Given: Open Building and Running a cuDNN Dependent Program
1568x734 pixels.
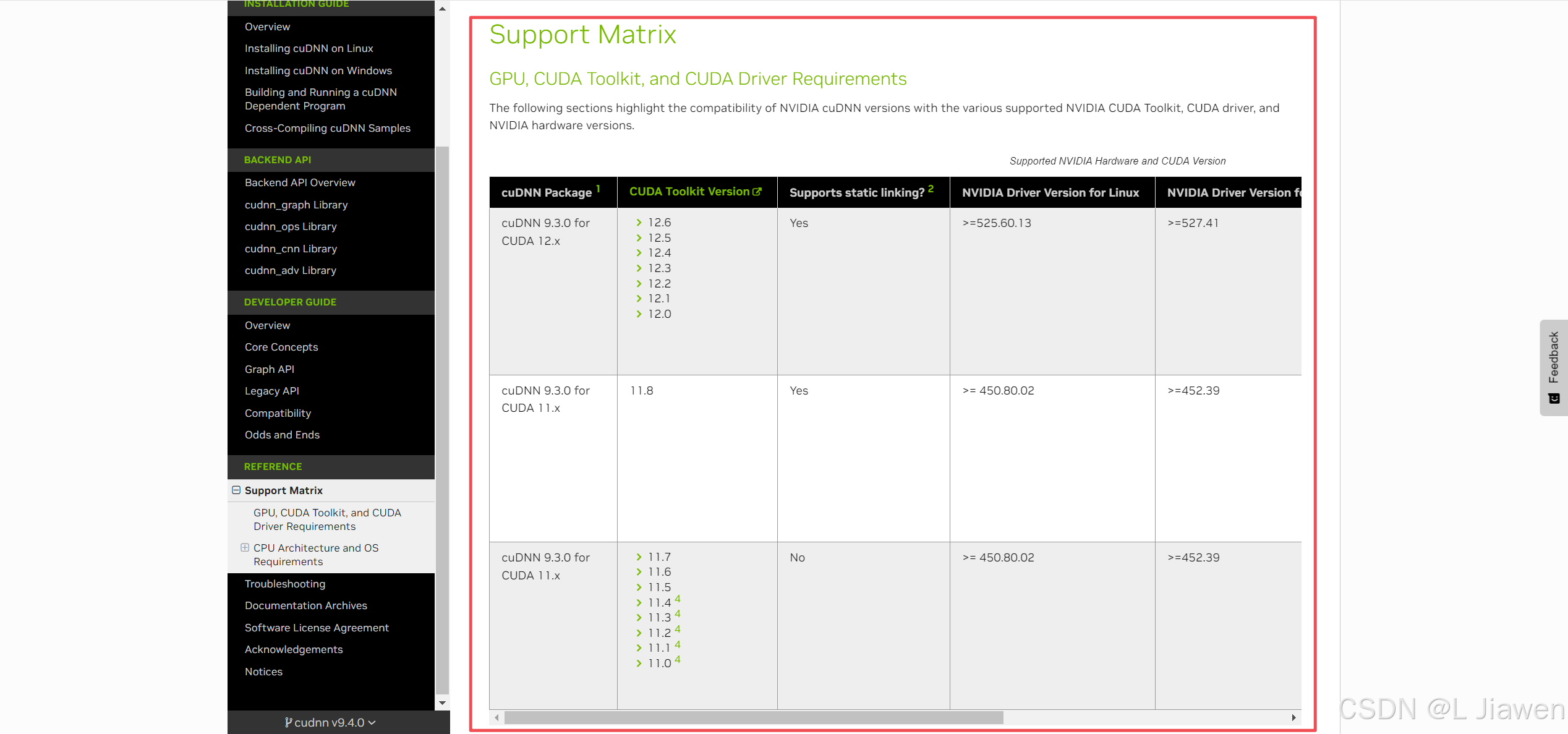Looking at the screenshot, I should pyautogui.click(x=320, y=99).
